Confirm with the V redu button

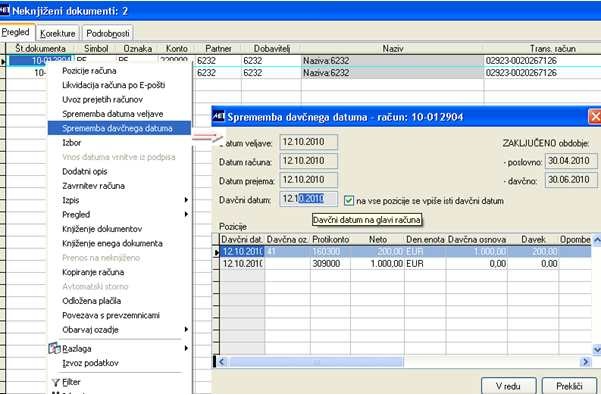508,386
